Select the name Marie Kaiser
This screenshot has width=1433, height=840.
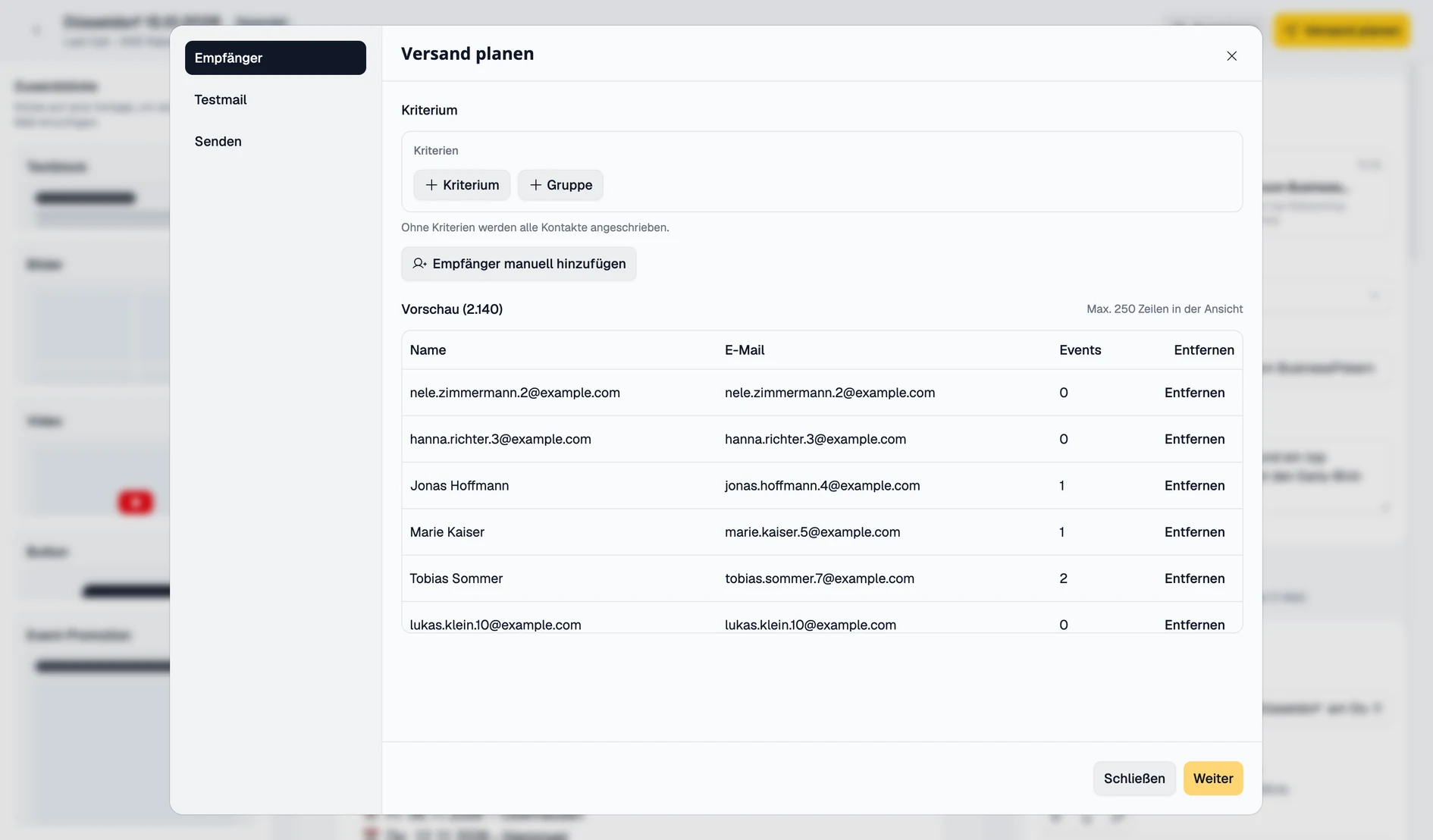click(x=447, y=532)
